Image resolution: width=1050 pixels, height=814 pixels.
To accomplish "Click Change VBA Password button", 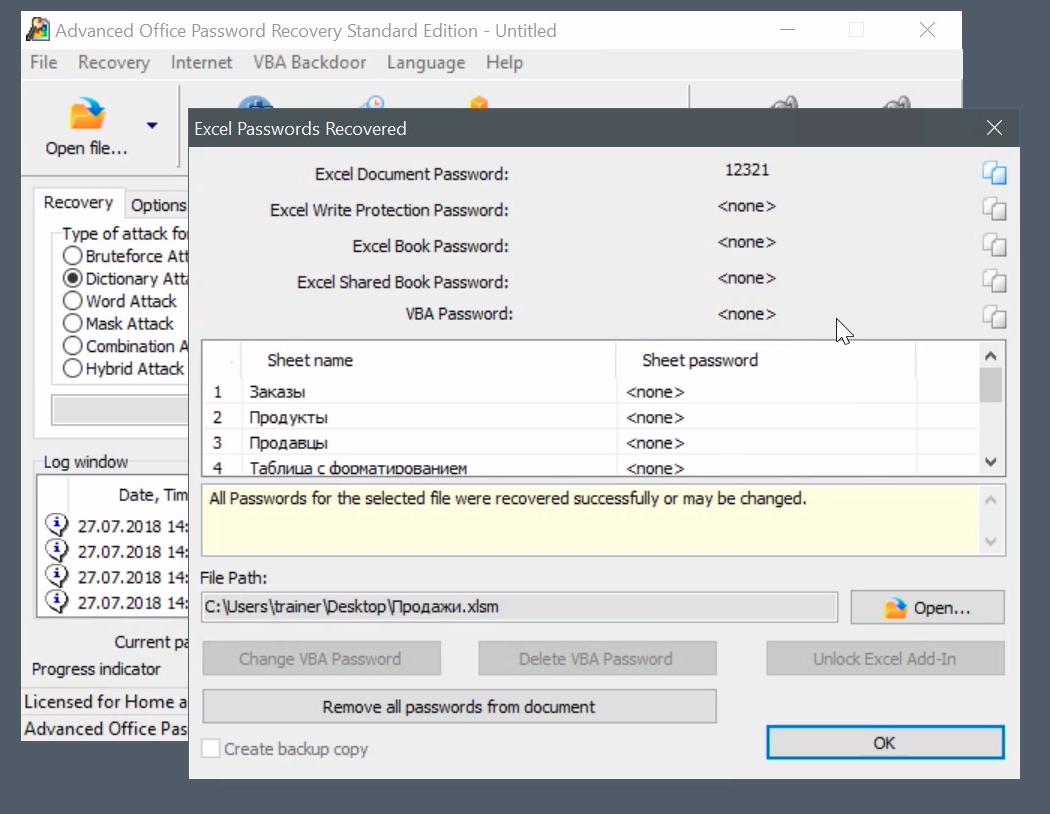I will [321, 659].
